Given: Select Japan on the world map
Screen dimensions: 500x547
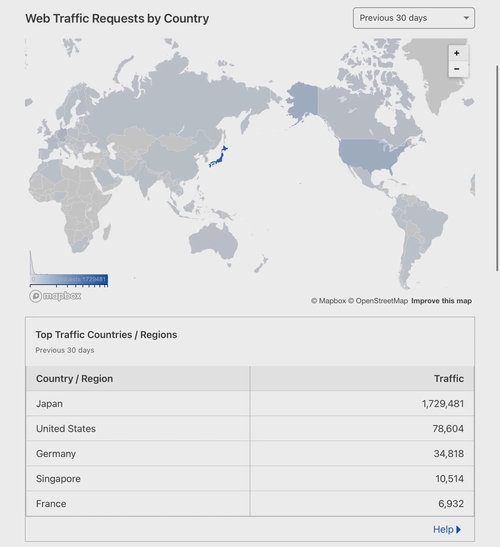Looking at the screenshot, I should tap(219, 159).
